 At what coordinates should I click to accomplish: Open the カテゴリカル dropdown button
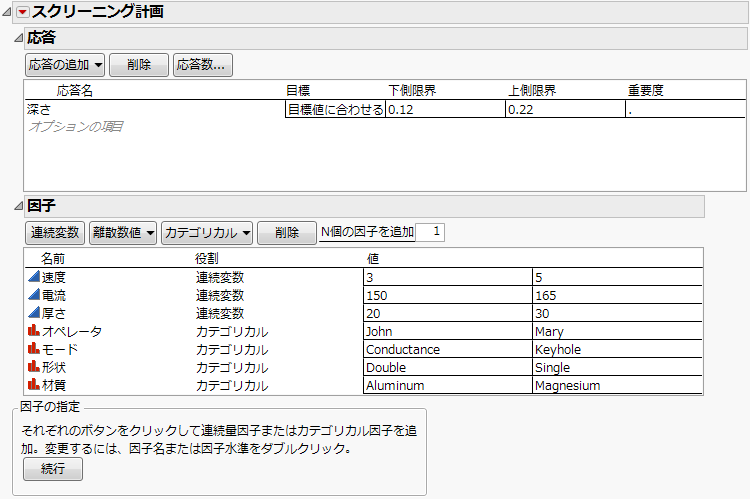click(x=206, y=233)
